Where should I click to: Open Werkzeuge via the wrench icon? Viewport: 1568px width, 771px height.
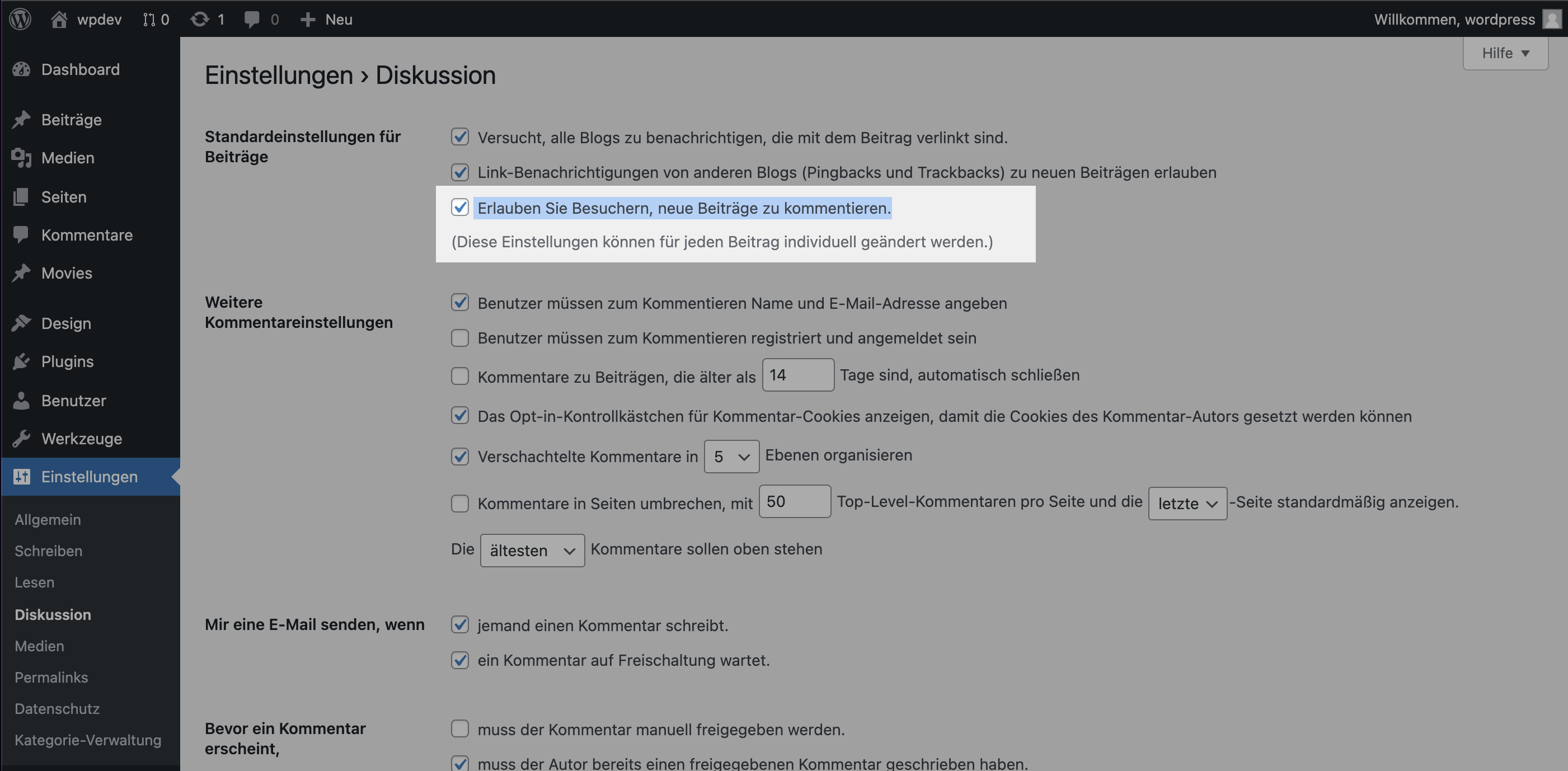click(22, 438)
